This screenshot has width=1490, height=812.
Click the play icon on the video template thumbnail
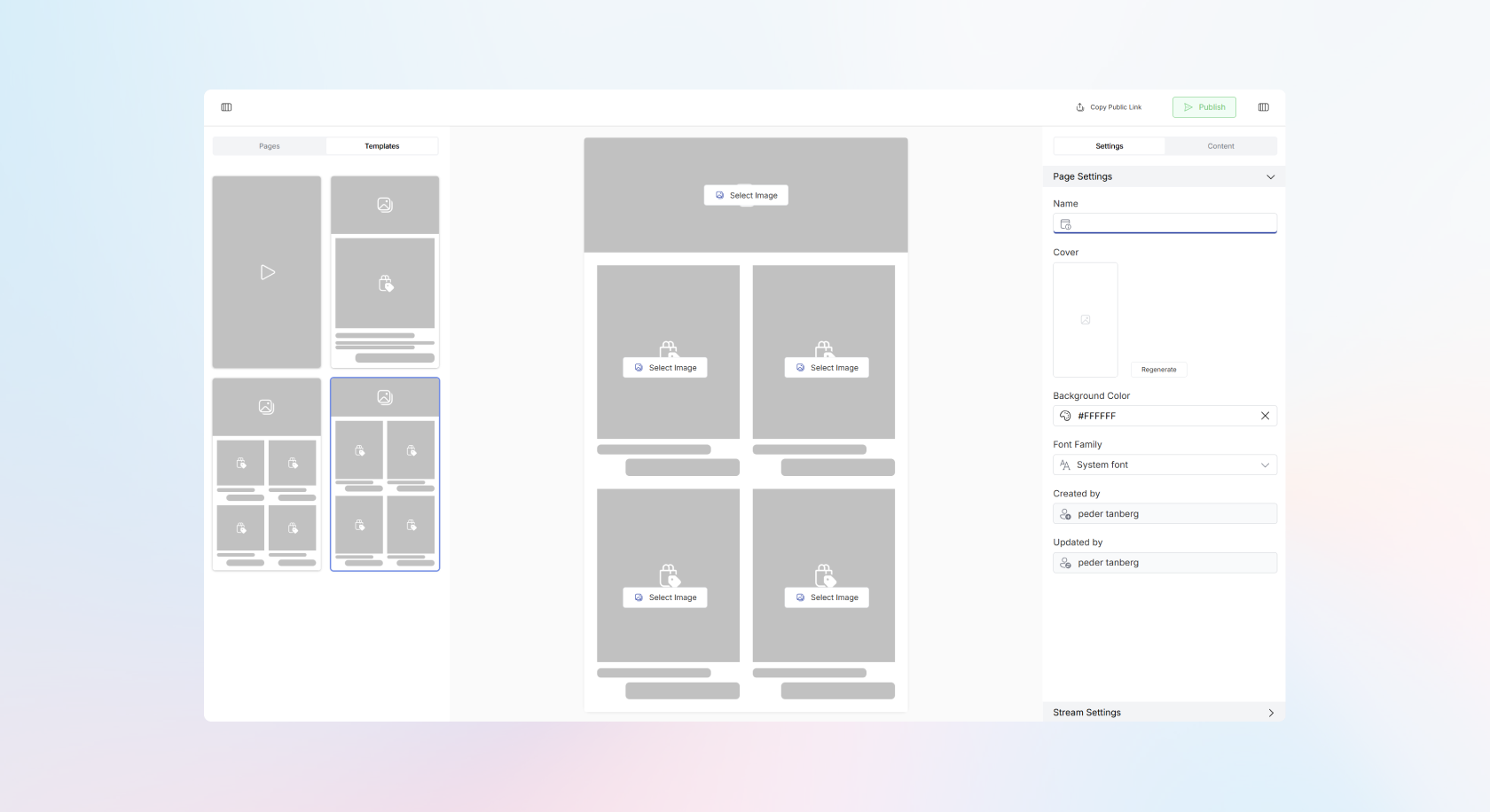pos(267,272)
